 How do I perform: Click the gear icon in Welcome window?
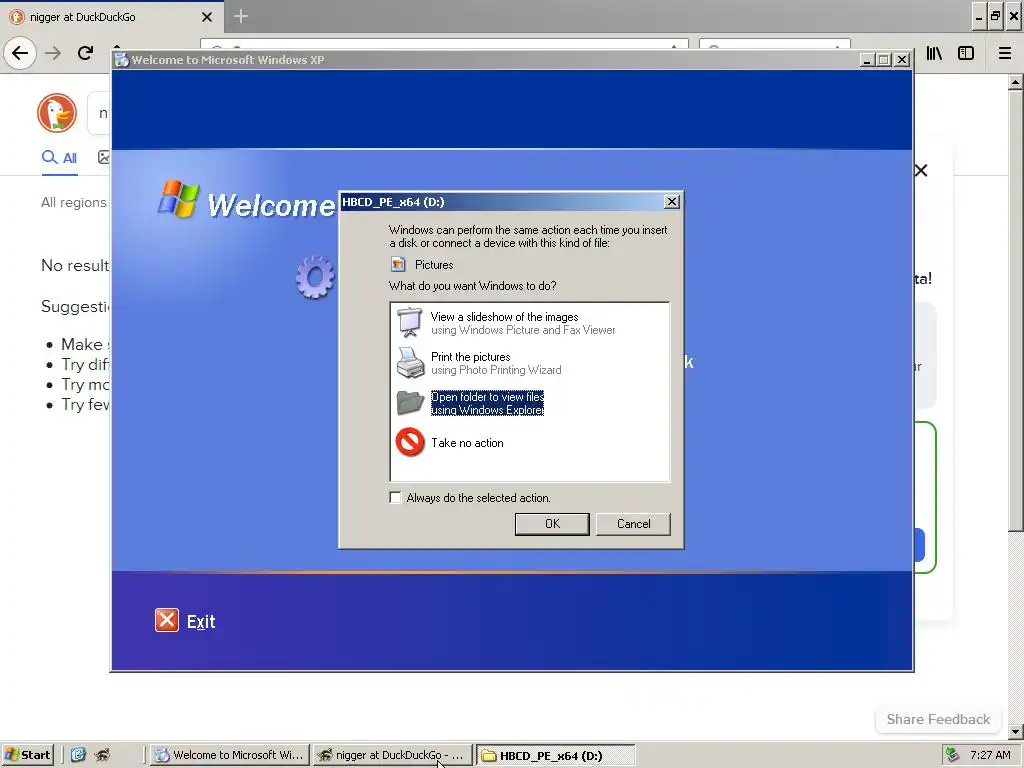(315, 277)
